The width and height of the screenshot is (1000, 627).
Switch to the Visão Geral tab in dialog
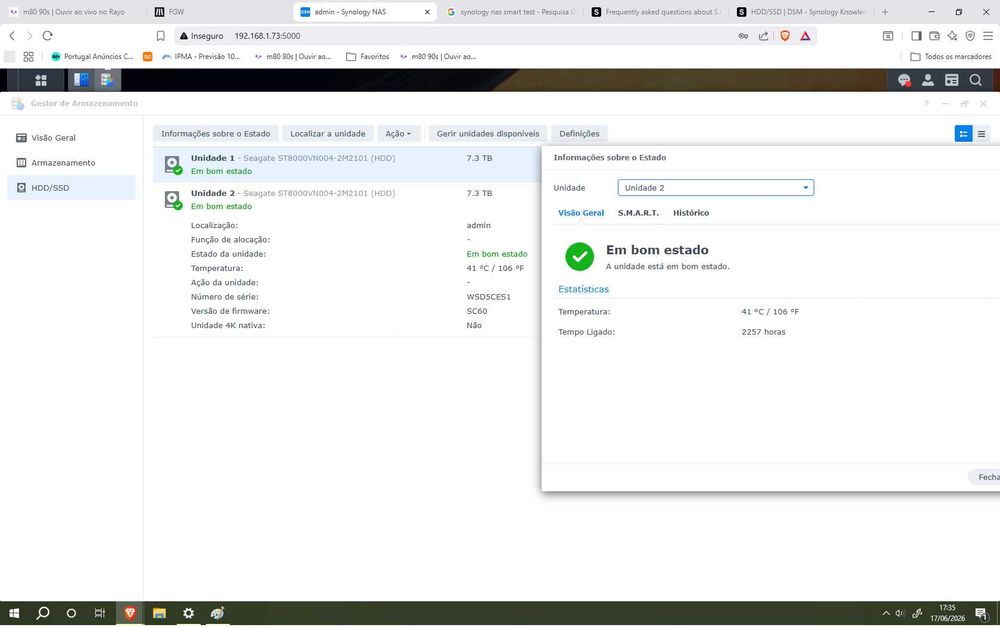pyautogui.click(x=581, y=213)
